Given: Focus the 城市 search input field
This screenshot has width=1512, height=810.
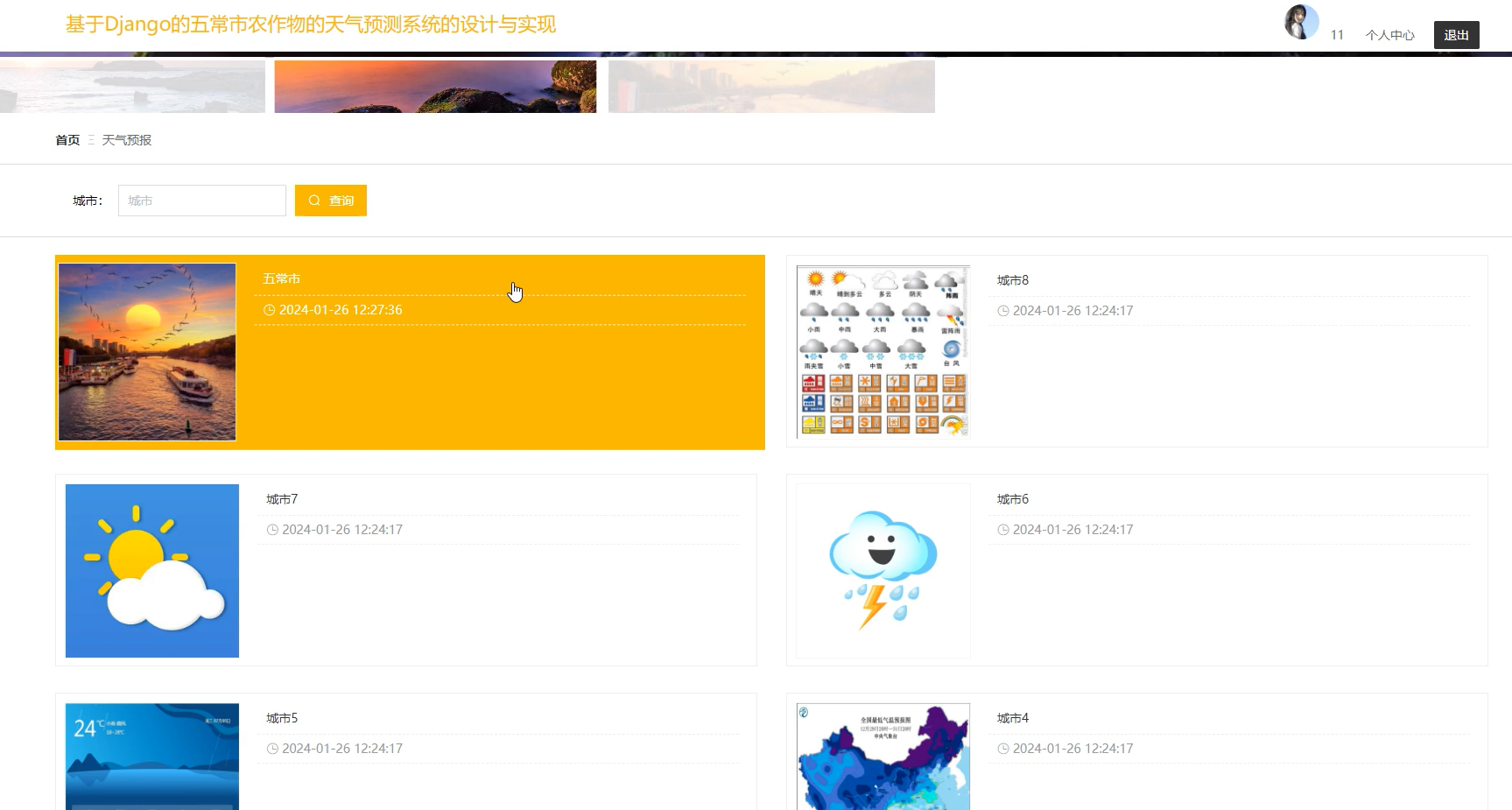Looking at the screenshot, I should [x=202, y=201].
